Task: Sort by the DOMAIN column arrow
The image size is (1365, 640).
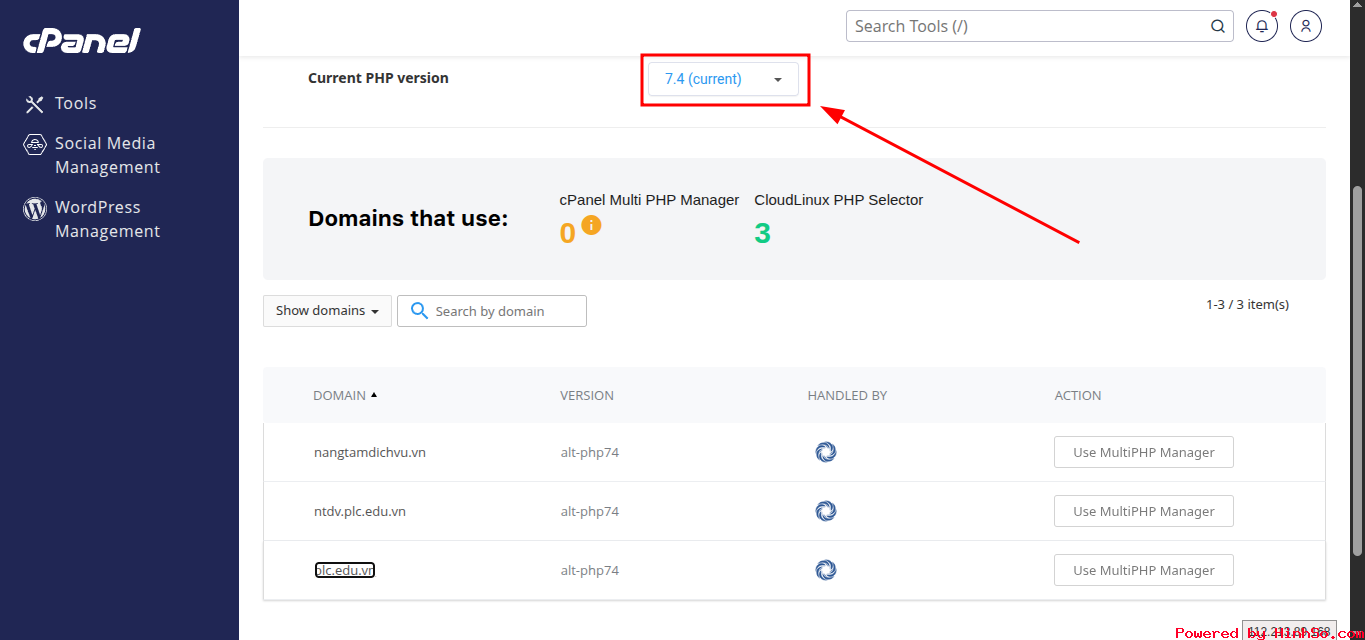Action: tap(374, 395)
